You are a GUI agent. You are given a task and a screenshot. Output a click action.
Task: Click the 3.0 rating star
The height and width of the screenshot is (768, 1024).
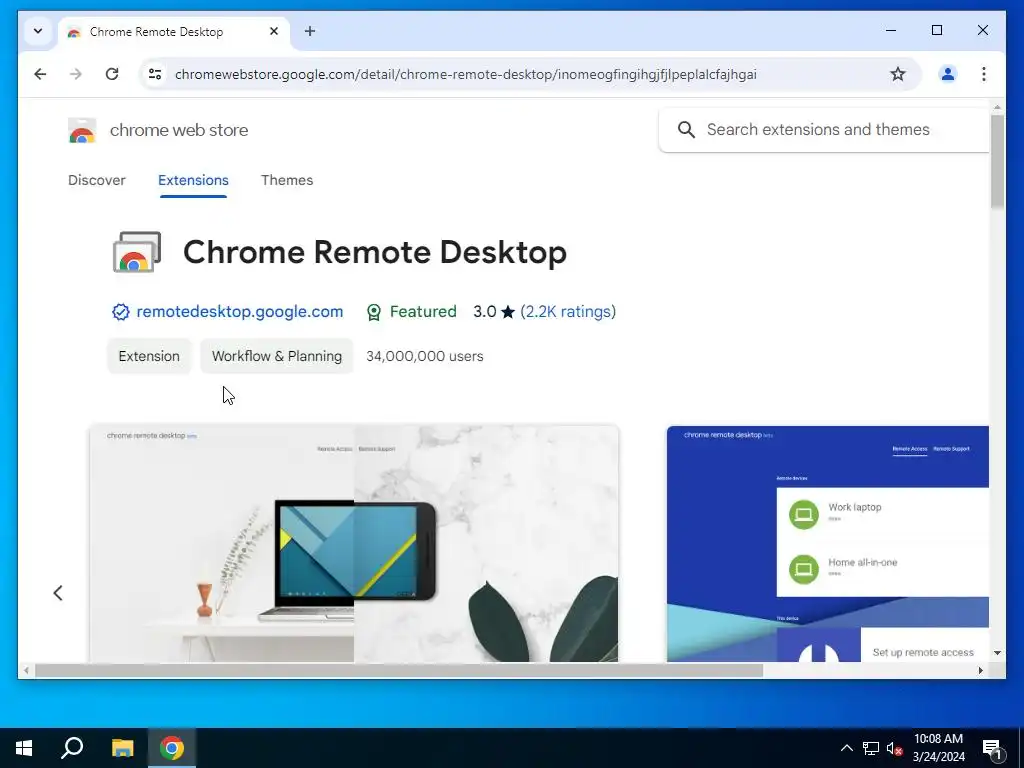pos(507,312)
